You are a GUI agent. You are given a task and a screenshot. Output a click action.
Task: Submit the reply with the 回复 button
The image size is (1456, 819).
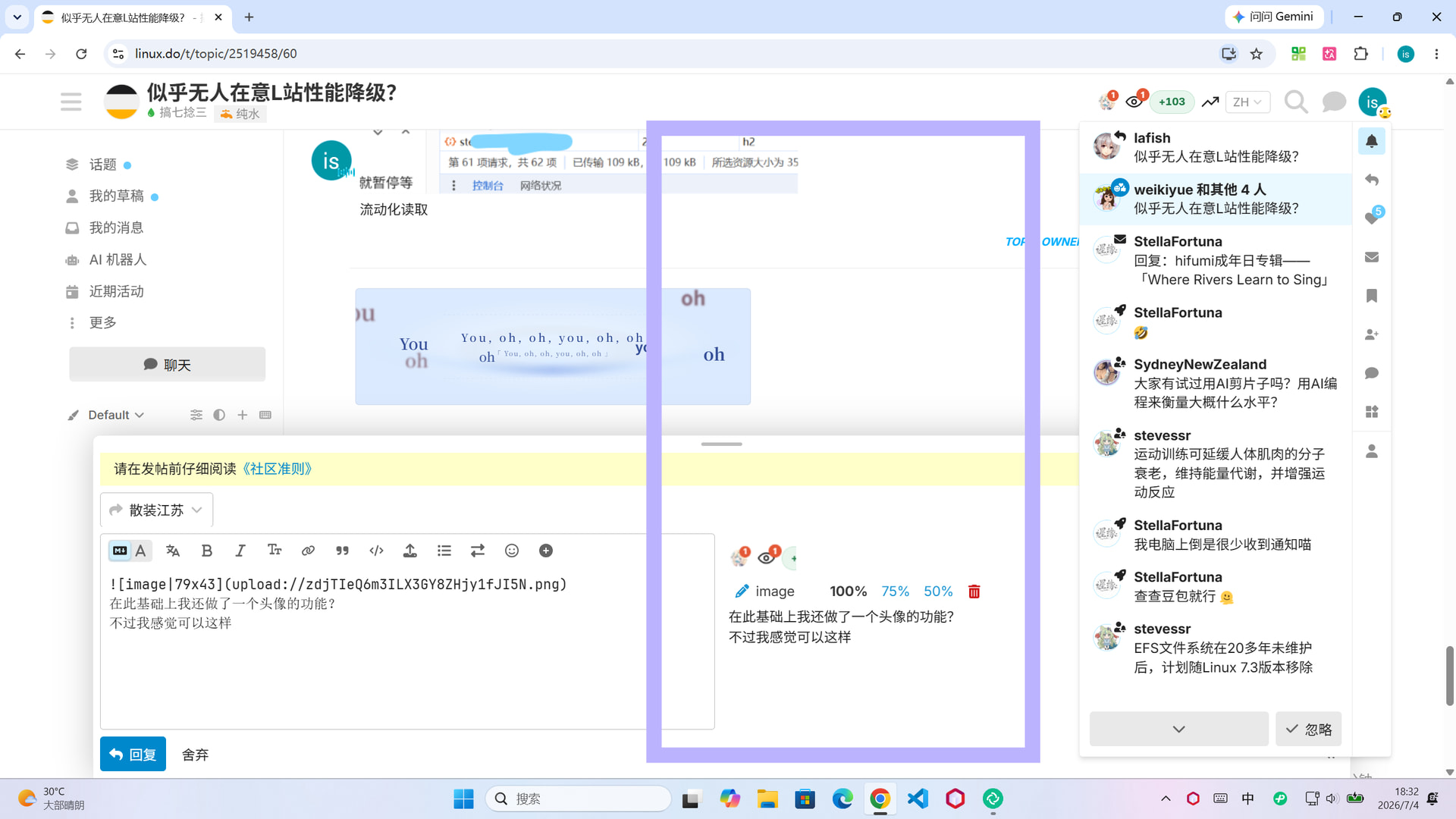tap(133, 755)
